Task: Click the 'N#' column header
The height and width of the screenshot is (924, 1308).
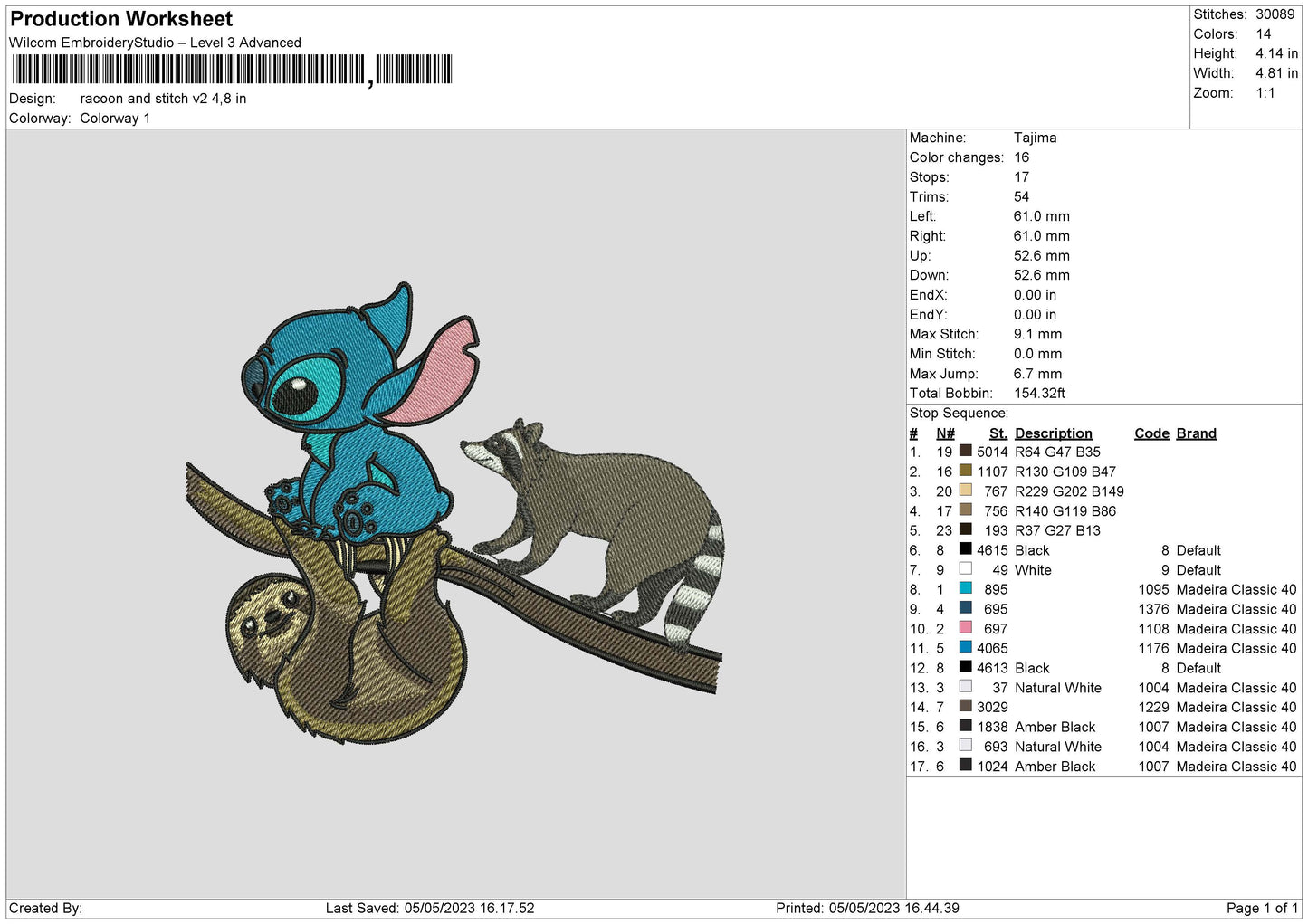Action: (945, 433)
